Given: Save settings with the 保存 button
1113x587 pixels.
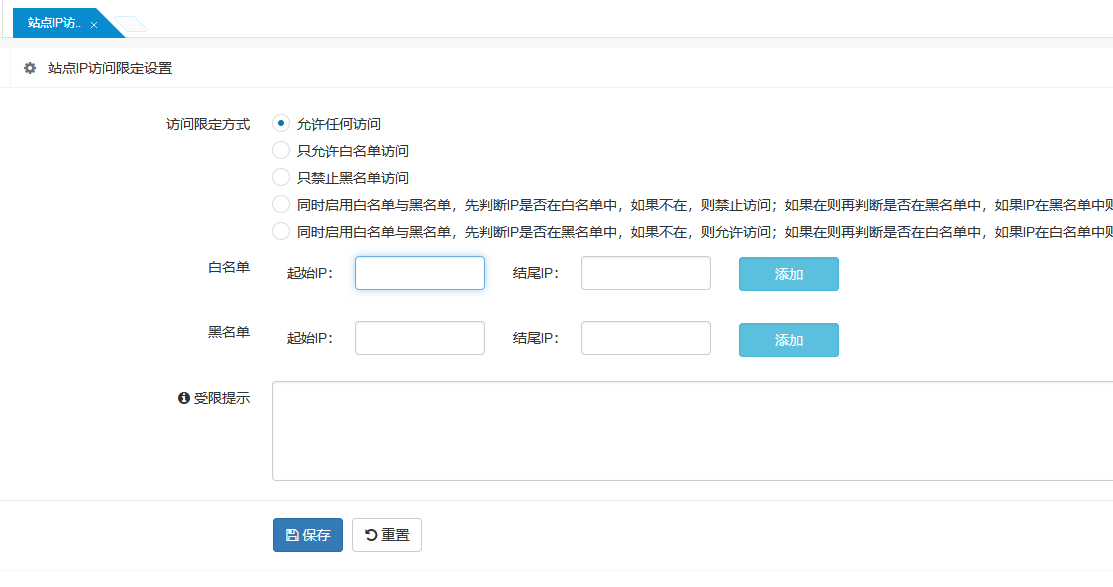Looking at the screenshot, I should [x=307, y=535].
